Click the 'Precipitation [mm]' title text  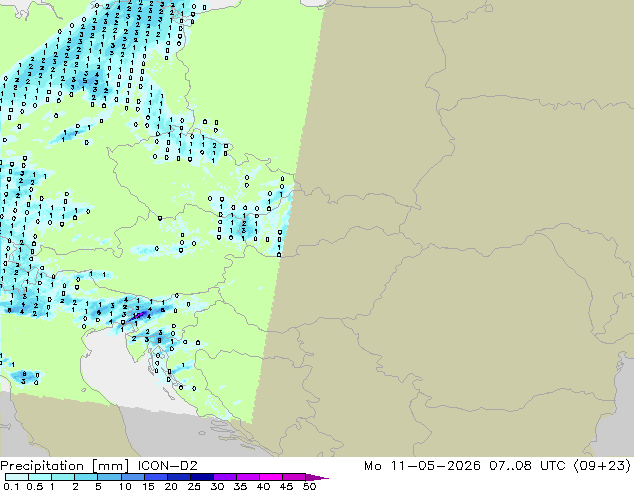tap(65, 466)
